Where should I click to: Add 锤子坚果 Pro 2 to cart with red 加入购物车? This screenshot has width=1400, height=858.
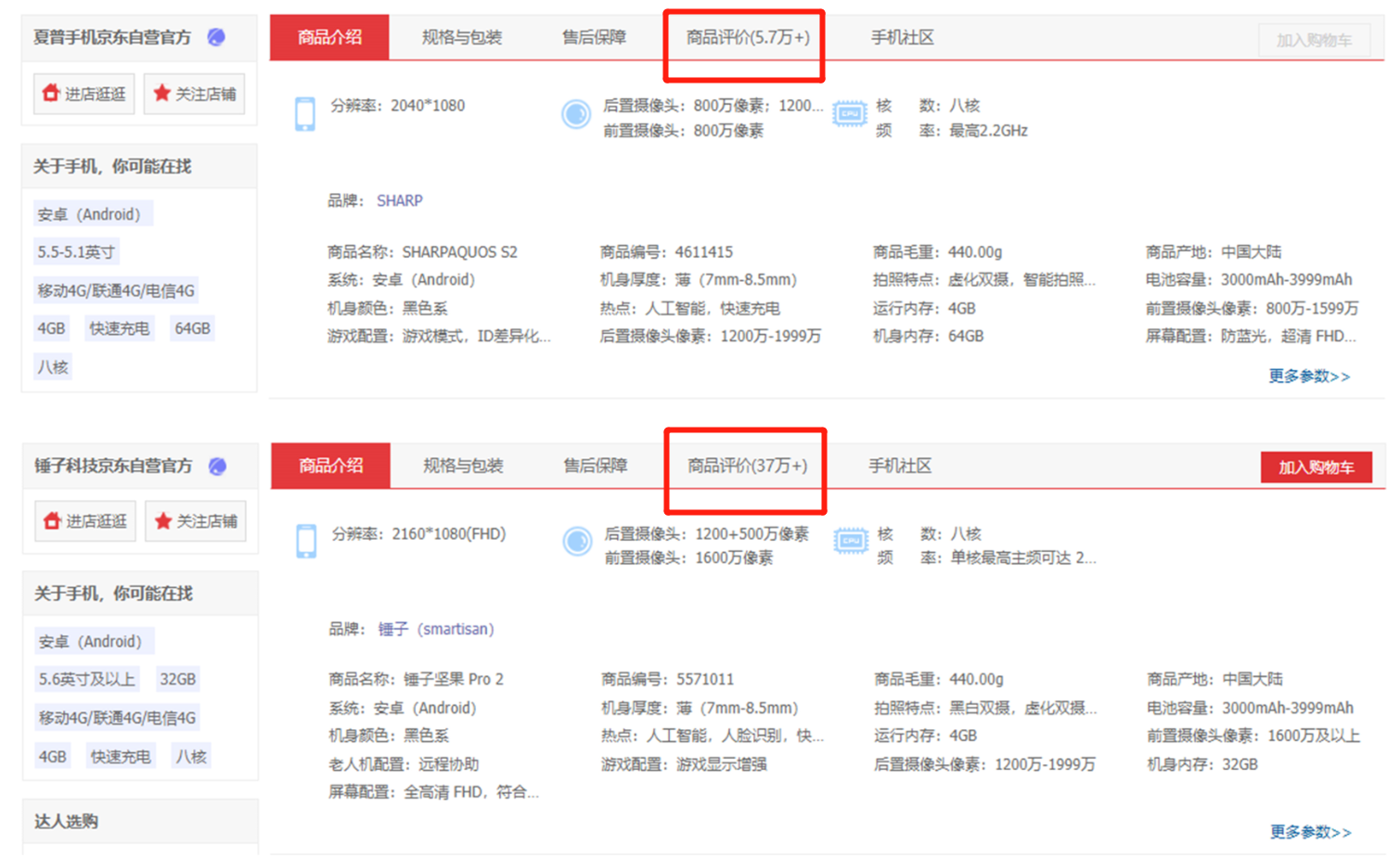pos(1317,467)
